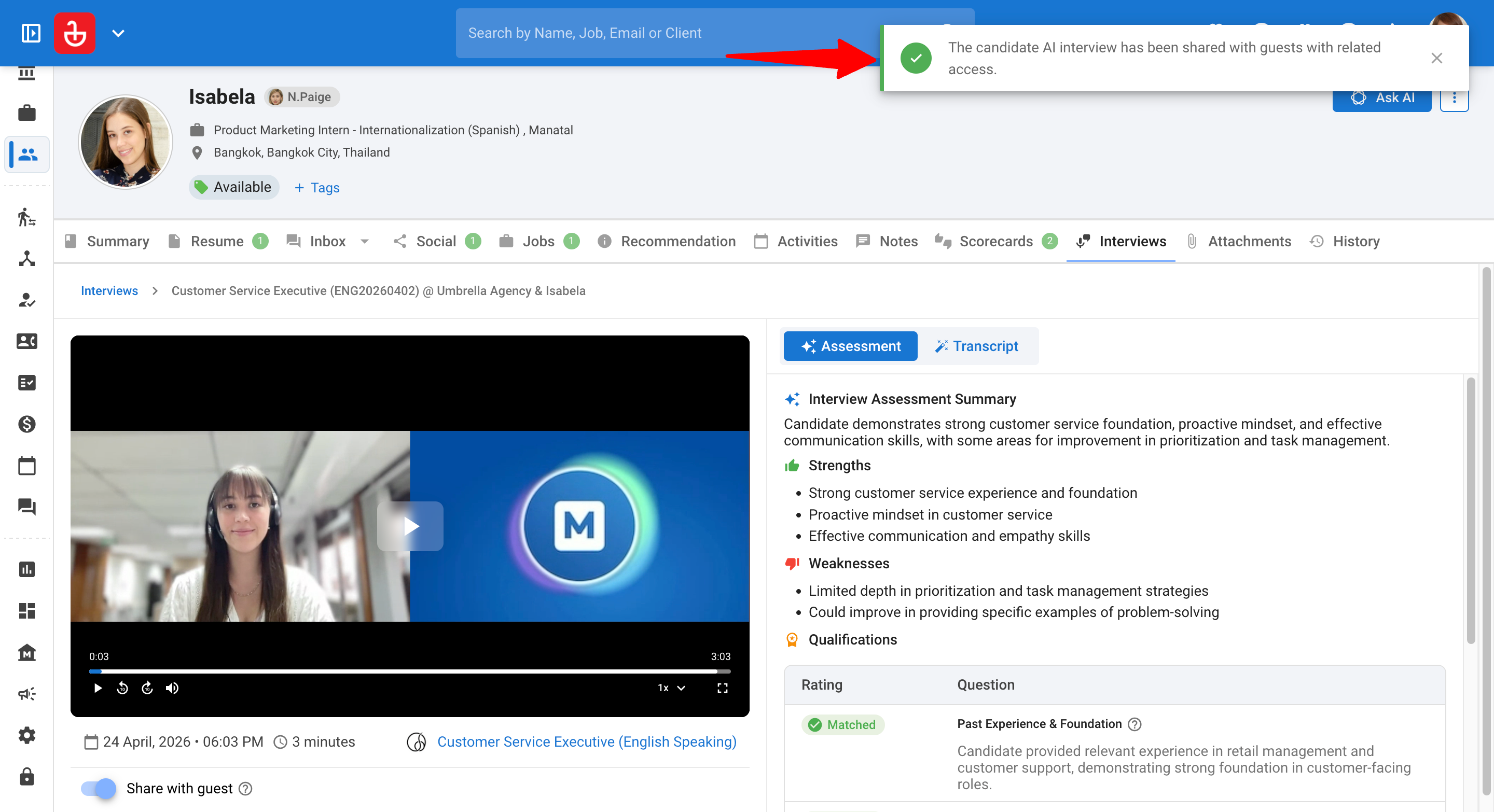Click Isabela's profile photo

pyautogui.click(x=125, y=142)
